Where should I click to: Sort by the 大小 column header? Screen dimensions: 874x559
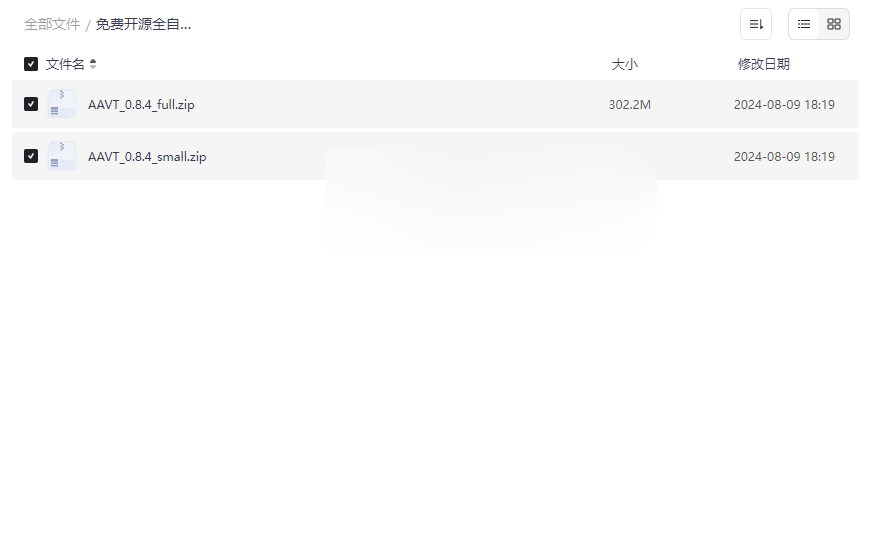tap(624, 64)
